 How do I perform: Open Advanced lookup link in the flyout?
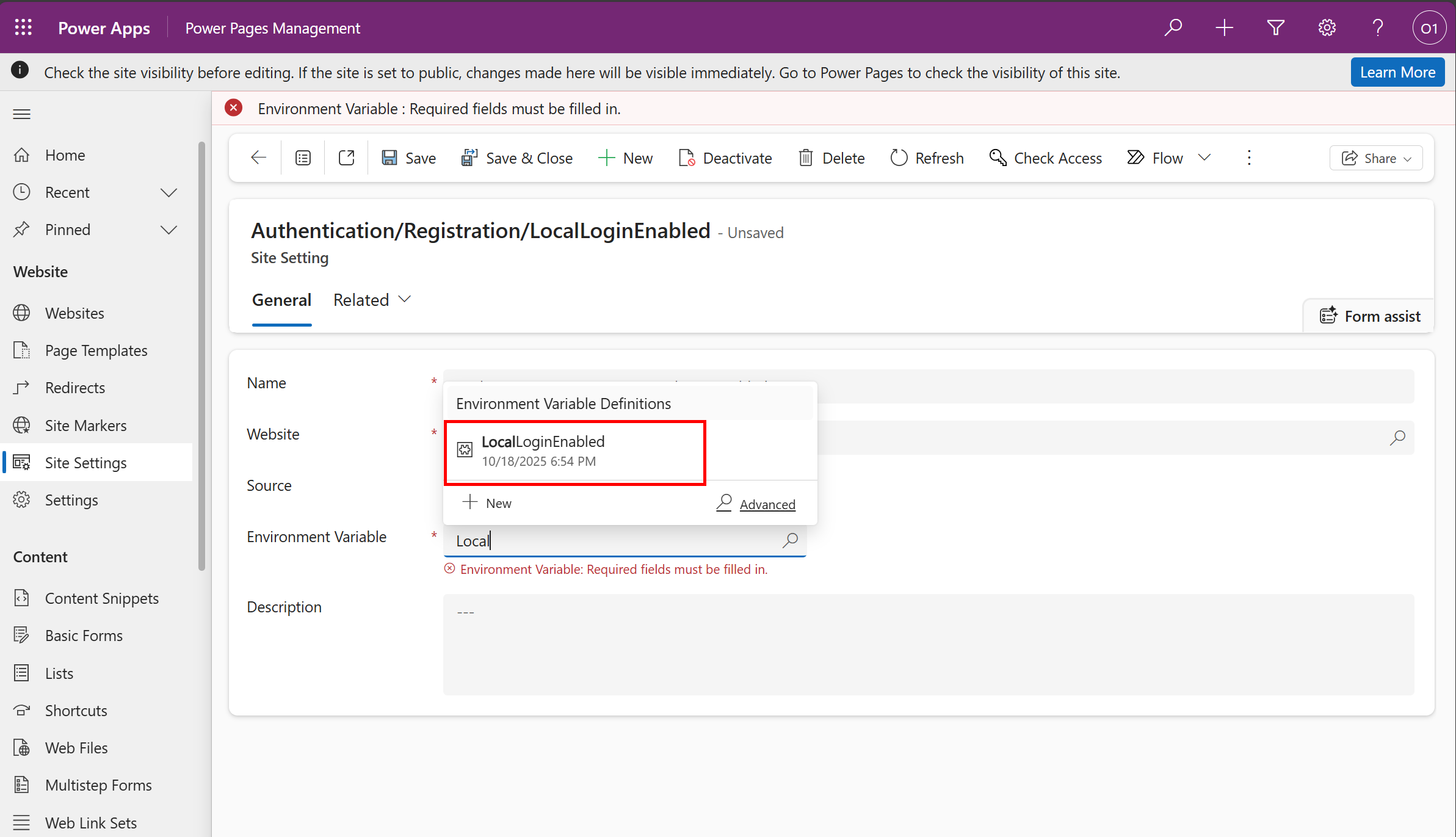point(767,504)
